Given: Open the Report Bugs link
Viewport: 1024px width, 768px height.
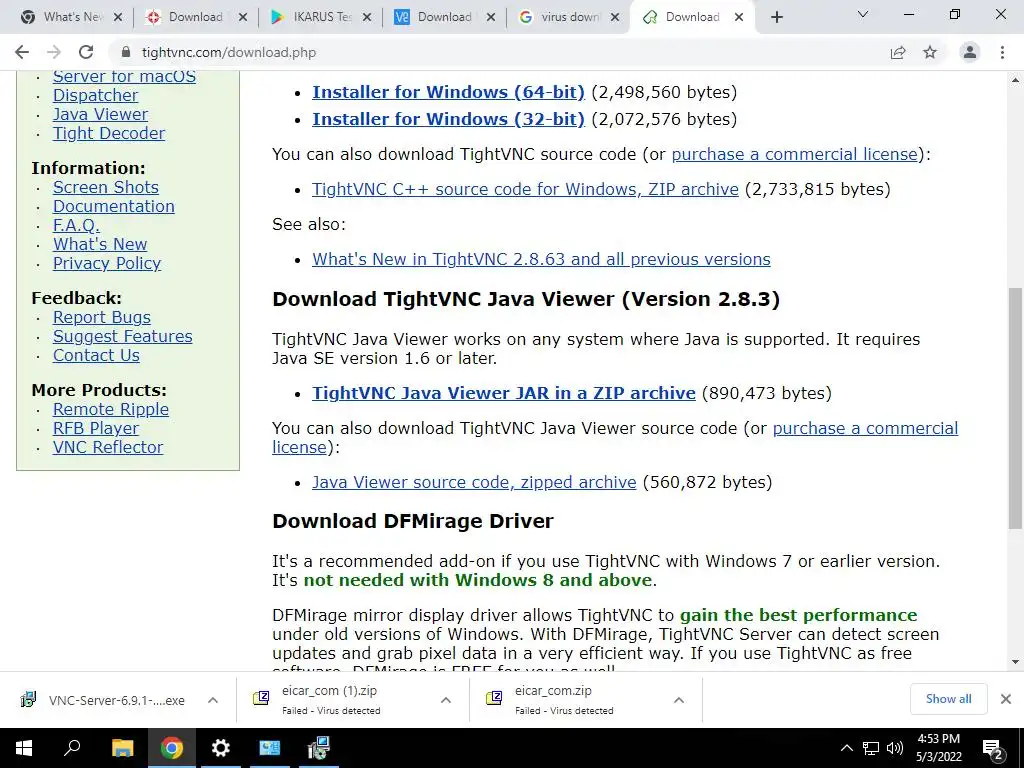Looking at the screenshot, I should (x=101, y=317).
